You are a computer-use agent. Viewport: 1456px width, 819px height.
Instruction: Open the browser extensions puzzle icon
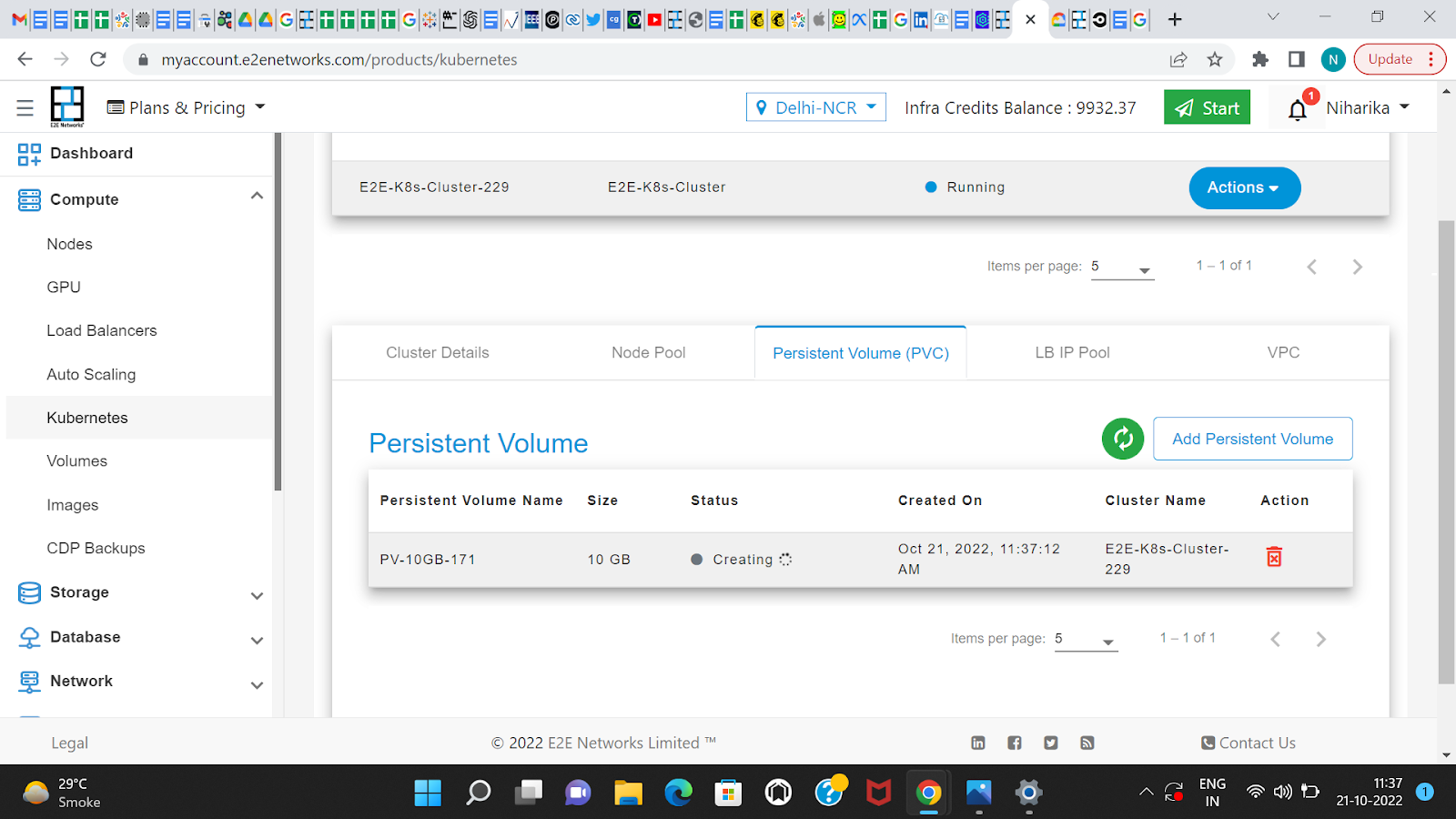pos(1260,59)
